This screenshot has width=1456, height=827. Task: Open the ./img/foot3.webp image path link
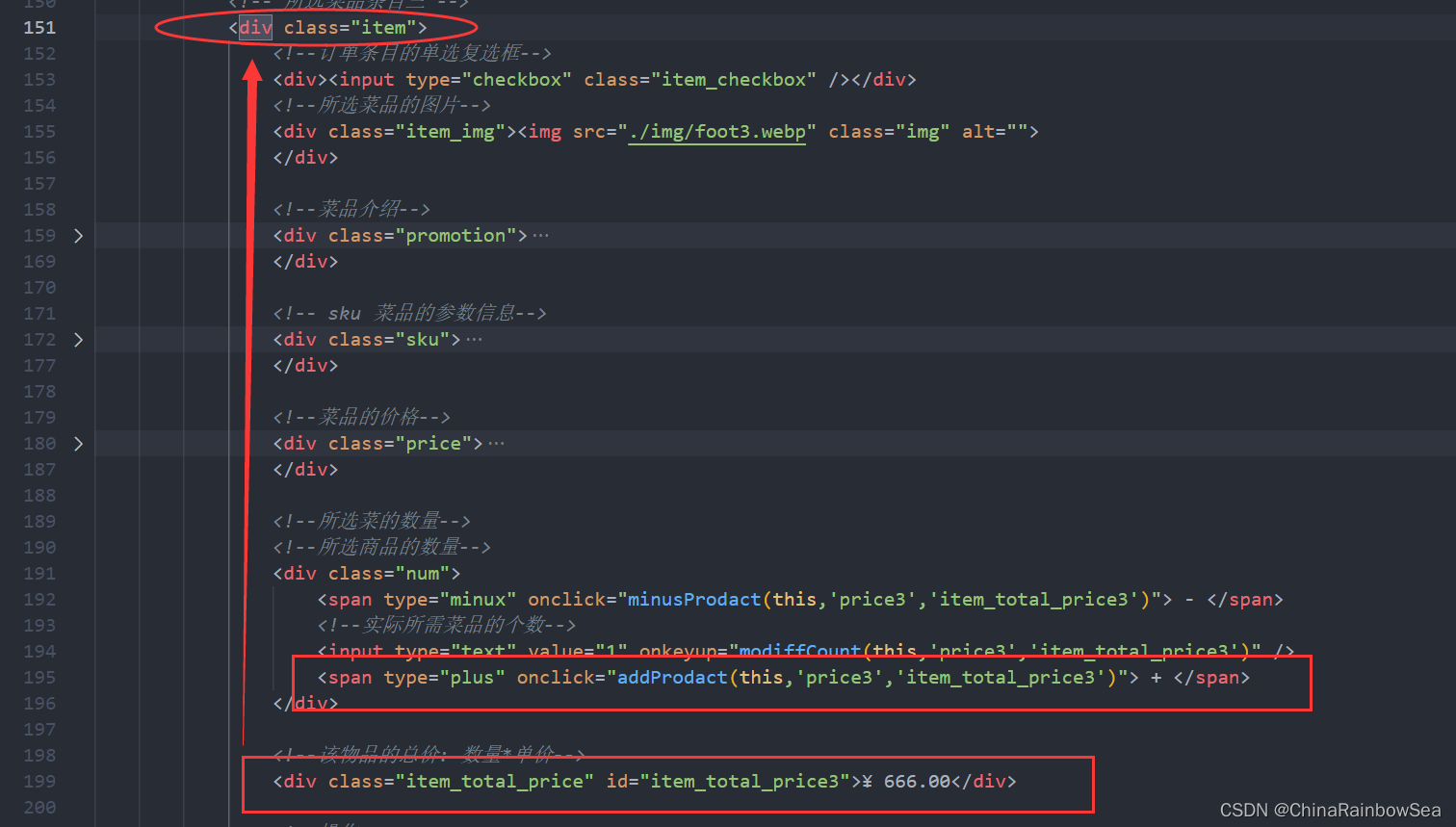click(x=716, y=132)
